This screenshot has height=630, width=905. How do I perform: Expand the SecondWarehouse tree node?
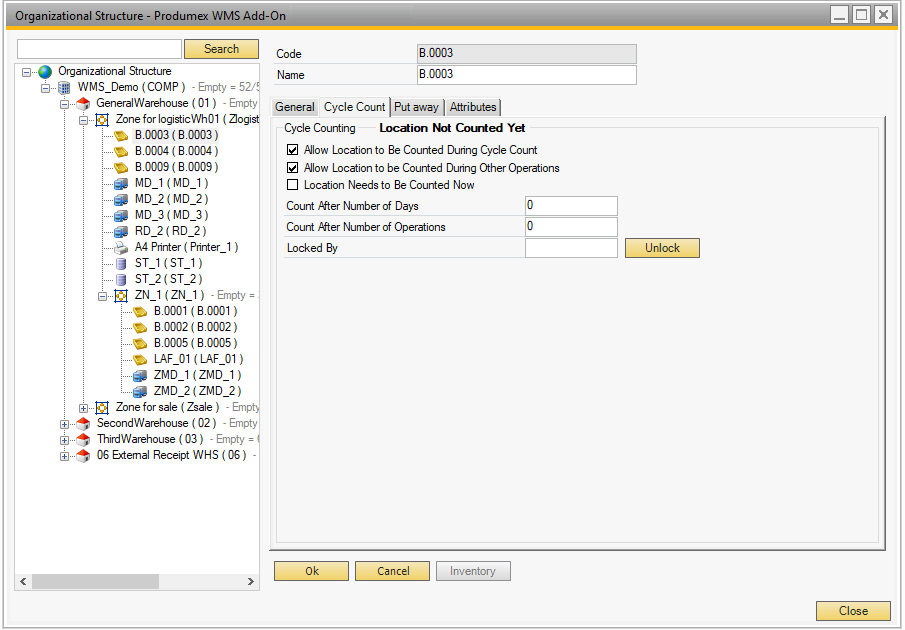[65, 423]
